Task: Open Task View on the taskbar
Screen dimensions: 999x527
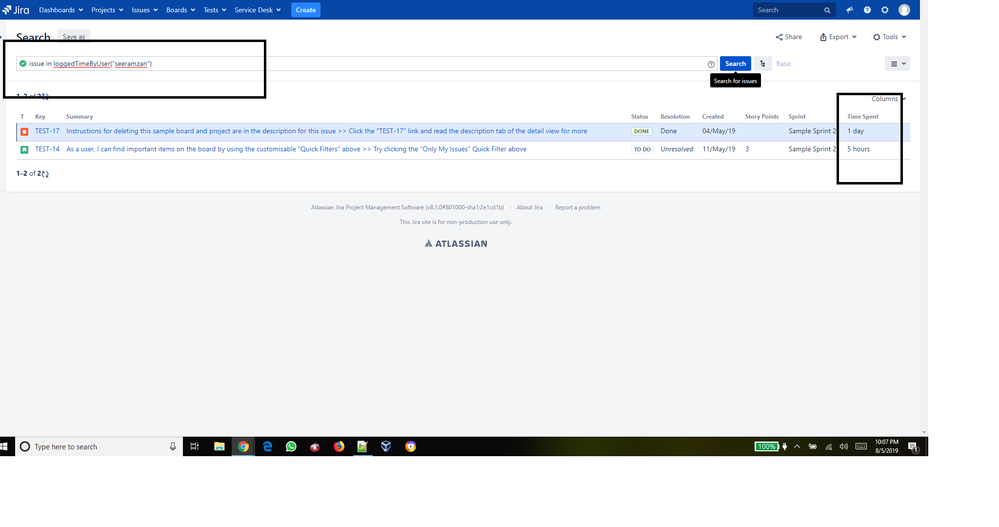Action: [x=195, y=447]
